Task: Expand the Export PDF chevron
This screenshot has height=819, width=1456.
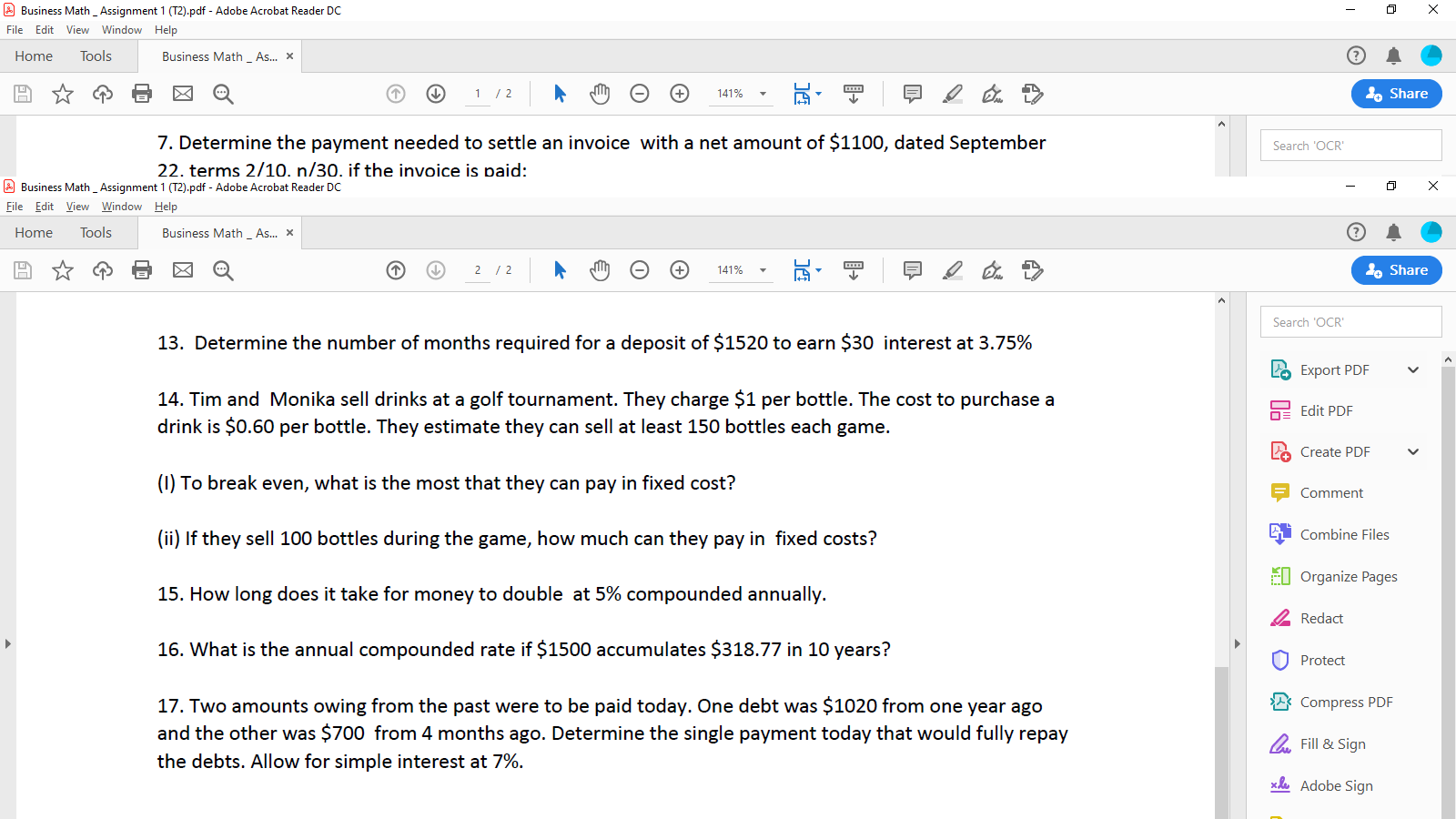Action: pos(1413,369)
